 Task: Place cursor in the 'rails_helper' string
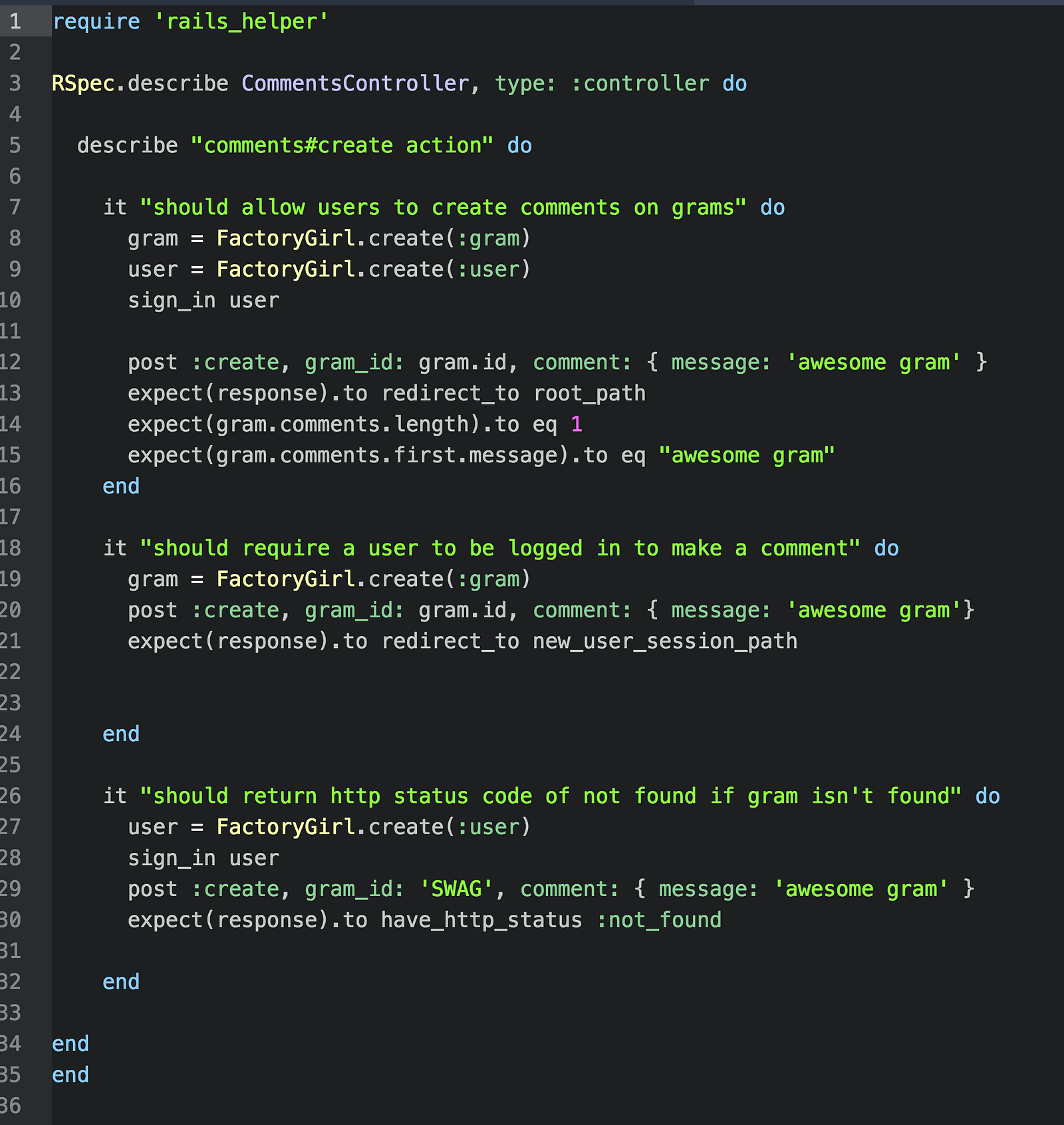click(241, 22)
